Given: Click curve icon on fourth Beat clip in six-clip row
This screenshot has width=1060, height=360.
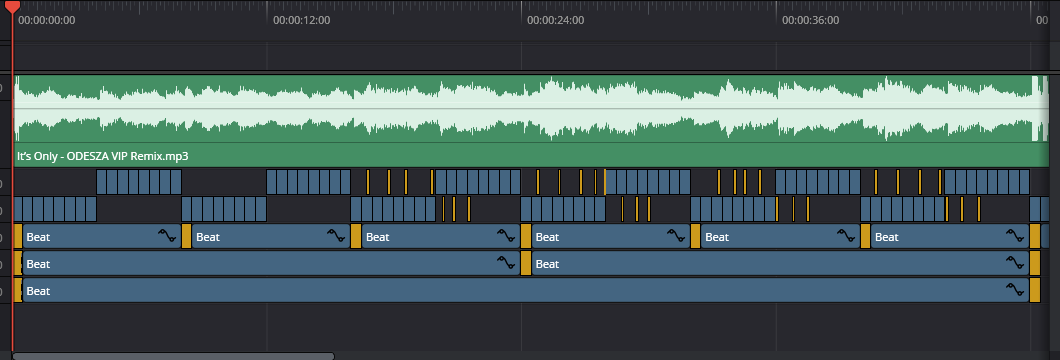Looking at the screenshot, I should pyautogui.click(x=675, y=236).
